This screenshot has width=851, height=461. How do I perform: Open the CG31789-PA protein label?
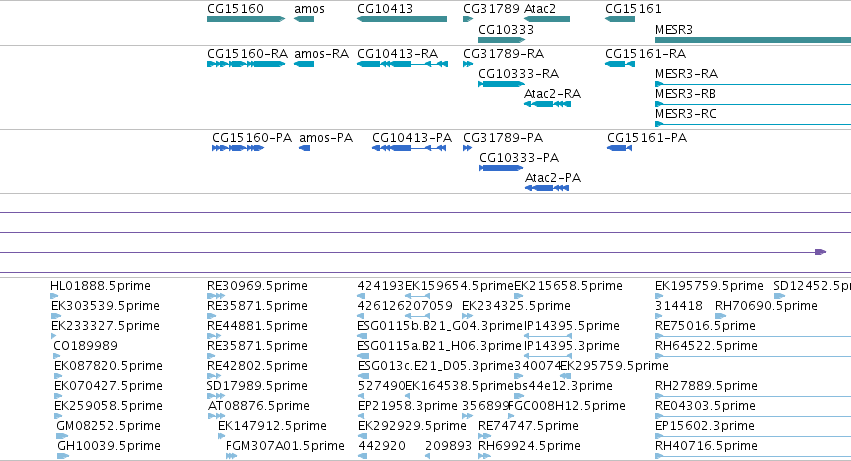(x=503, y=138)
